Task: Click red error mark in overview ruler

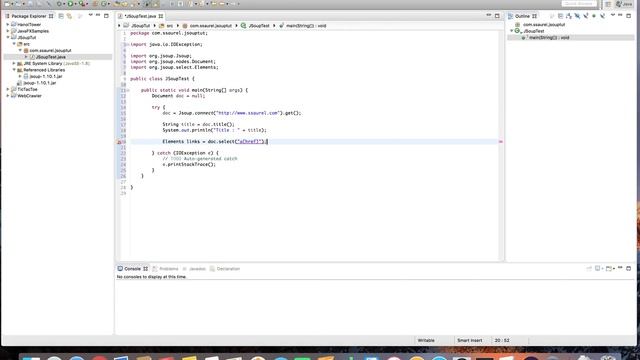Action: click(501, 142)
